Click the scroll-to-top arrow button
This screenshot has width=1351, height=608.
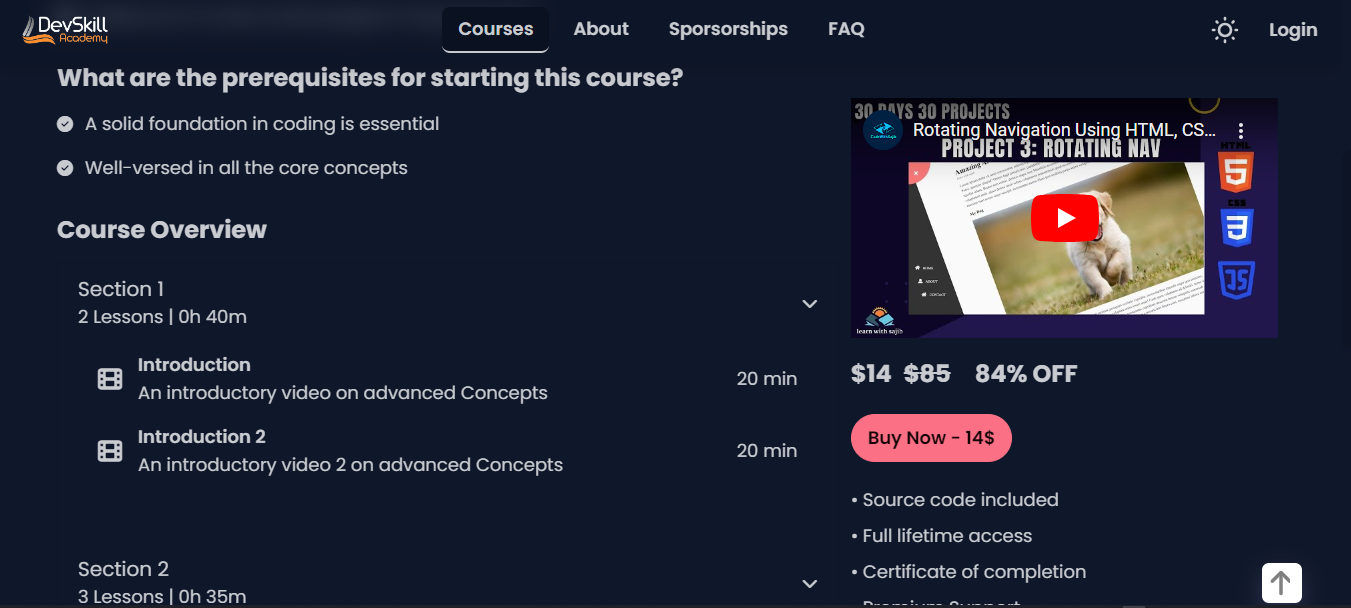tap(1281, 582)
